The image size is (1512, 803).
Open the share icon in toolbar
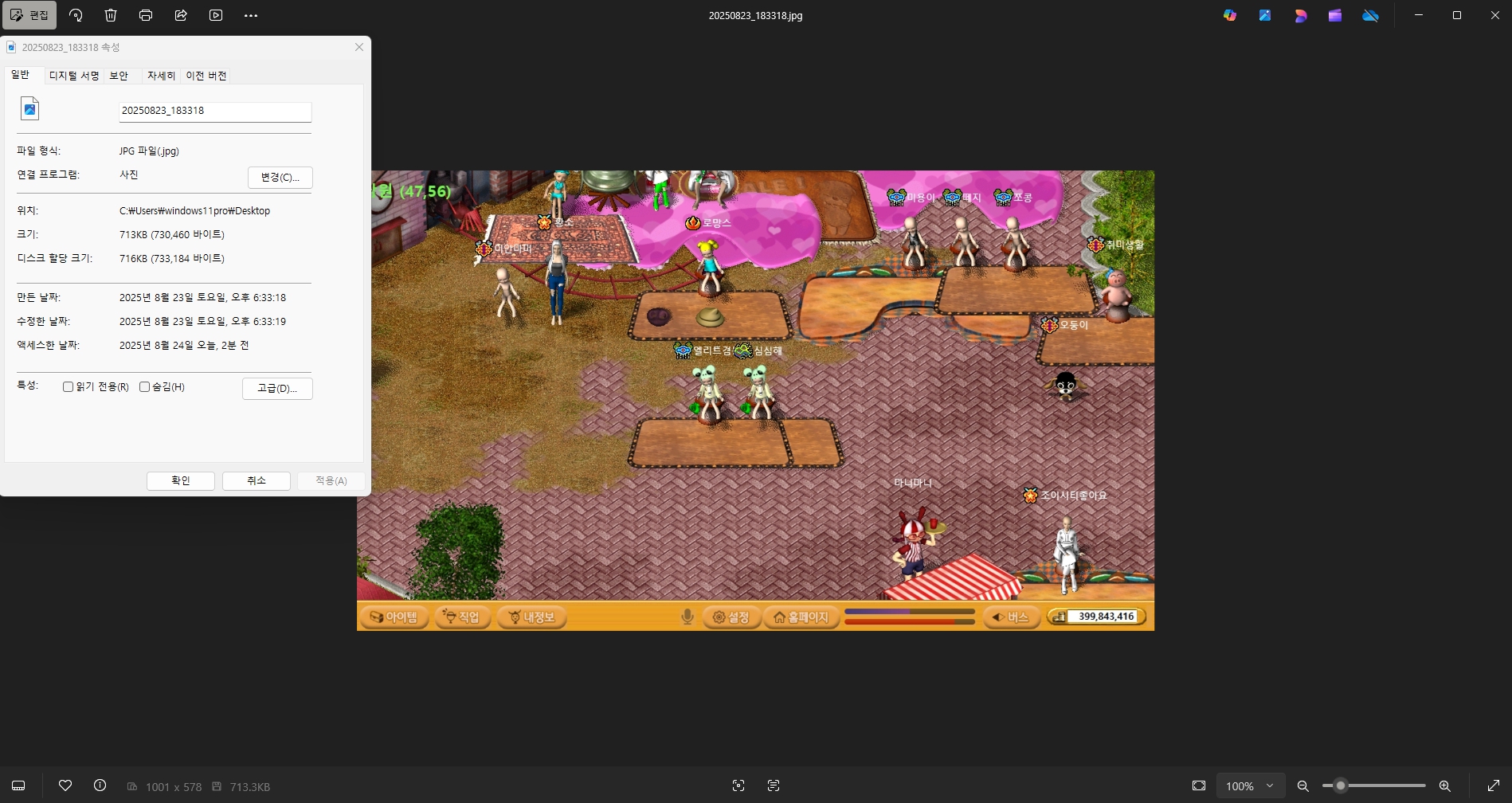point(181,15)
